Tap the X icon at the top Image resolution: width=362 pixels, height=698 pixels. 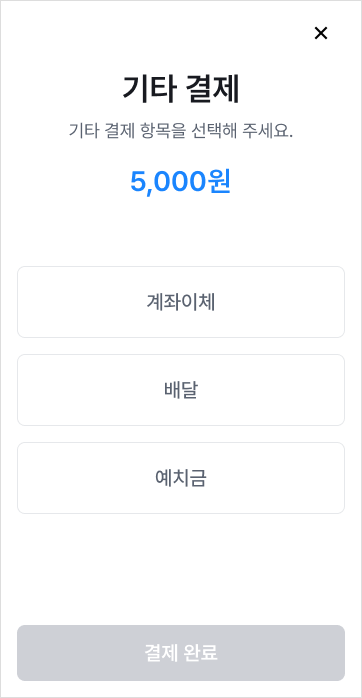[321, 33]
